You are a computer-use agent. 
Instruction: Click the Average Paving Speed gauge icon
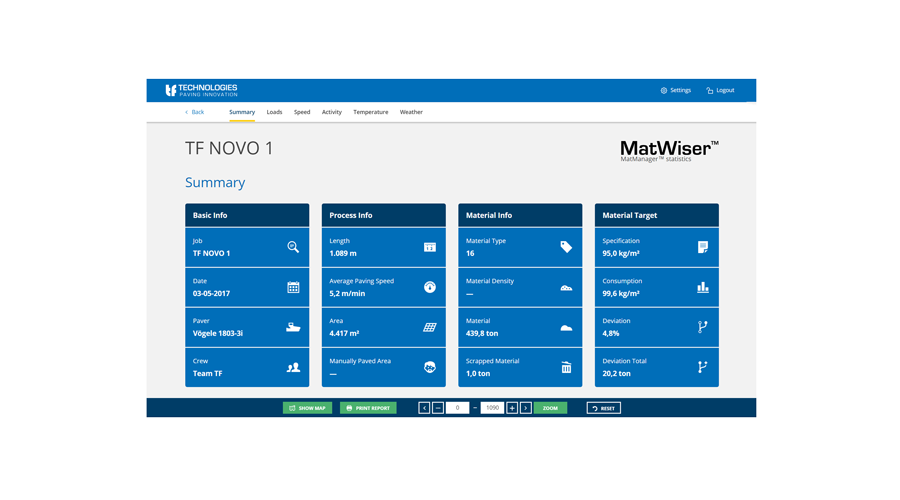click(x=430, y=287)
